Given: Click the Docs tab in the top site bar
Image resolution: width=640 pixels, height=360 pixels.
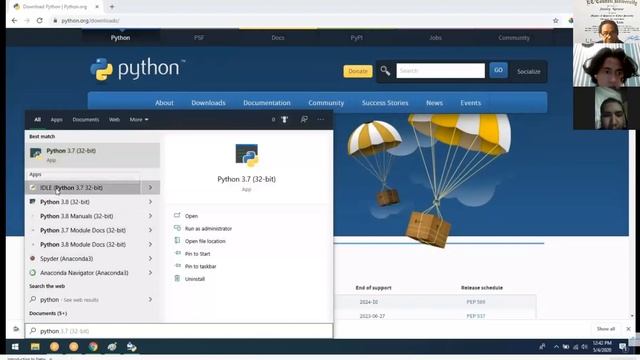Looking at the screenshot, I should pos(278,38).
